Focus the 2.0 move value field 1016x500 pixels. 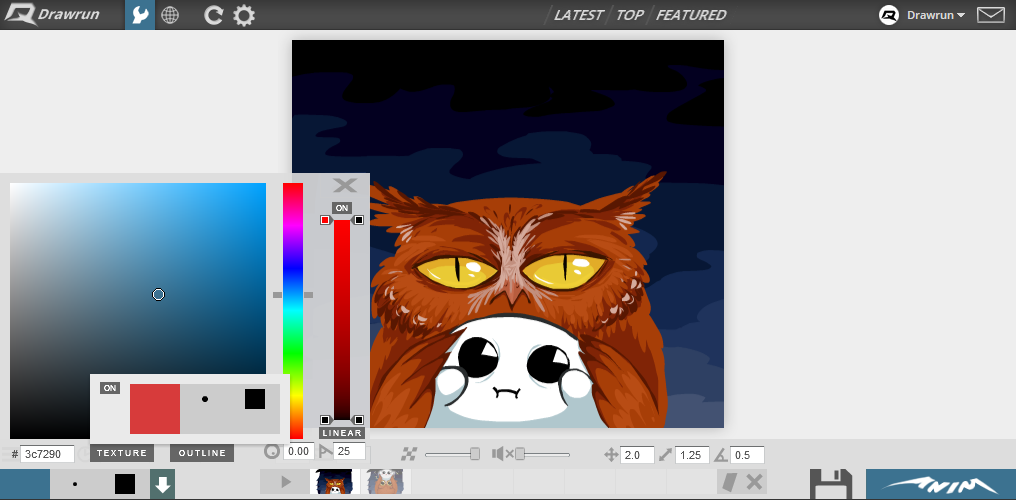pos(638,455)
